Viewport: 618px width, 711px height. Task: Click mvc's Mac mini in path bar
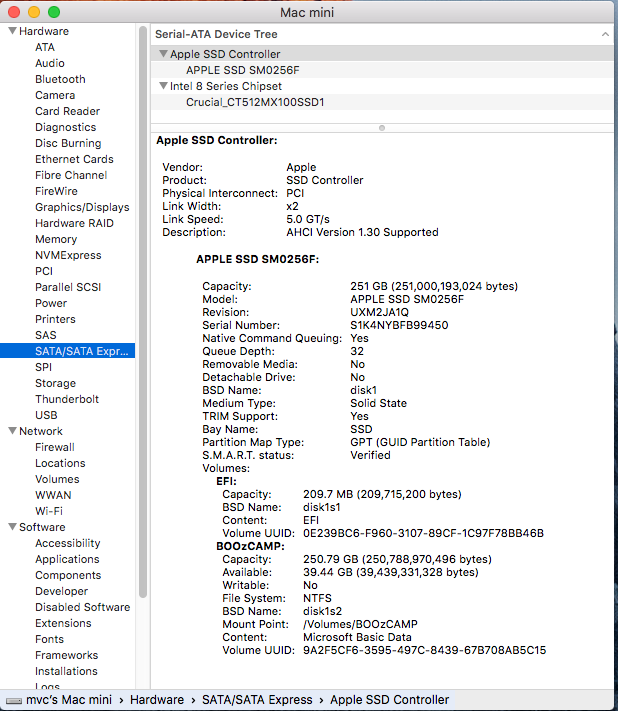69,700
